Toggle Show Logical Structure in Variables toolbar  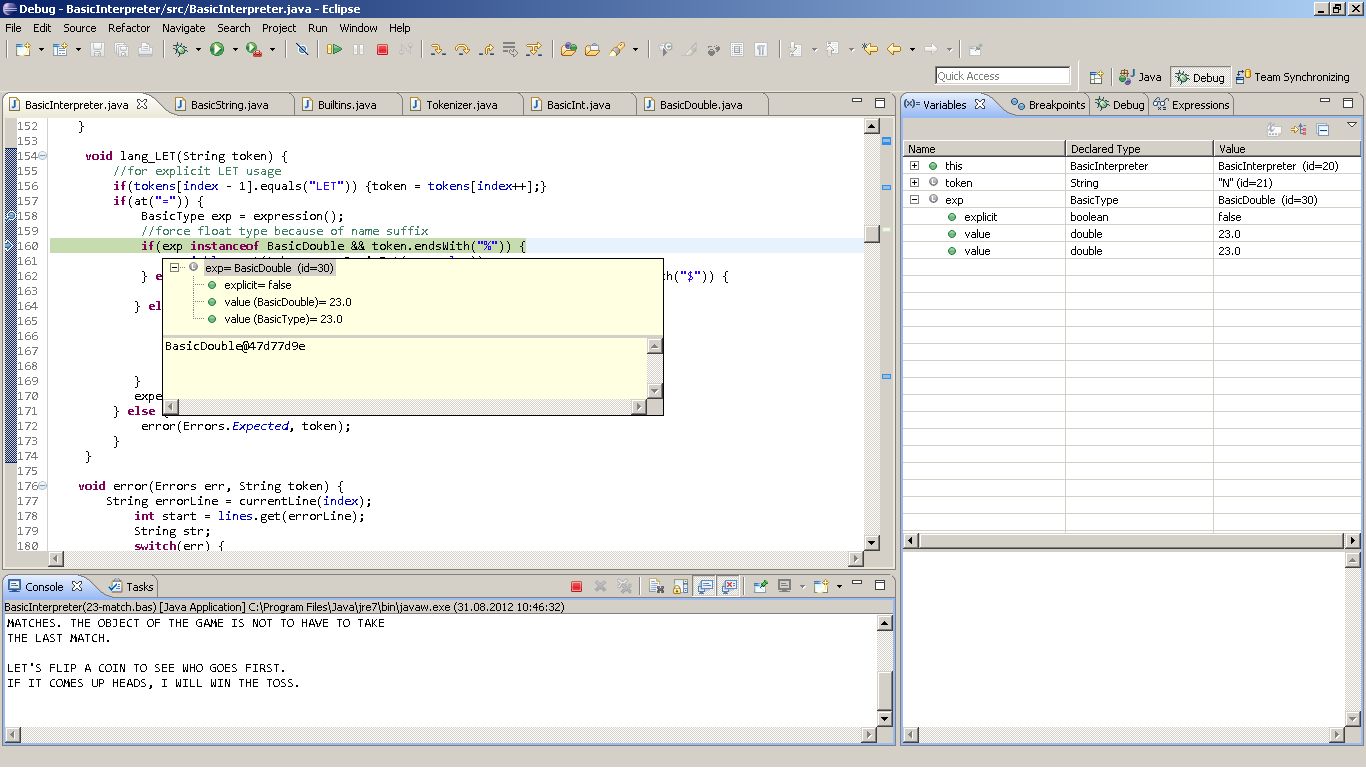1299,129
